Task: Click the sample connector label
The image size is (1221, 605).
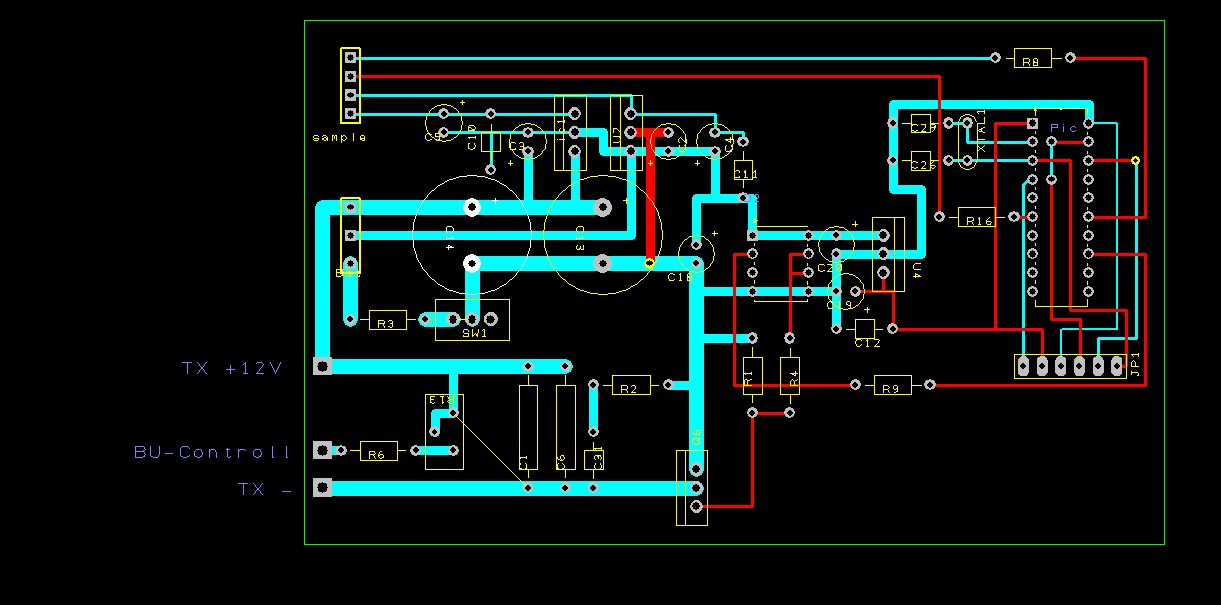Action: pos(339,137)
